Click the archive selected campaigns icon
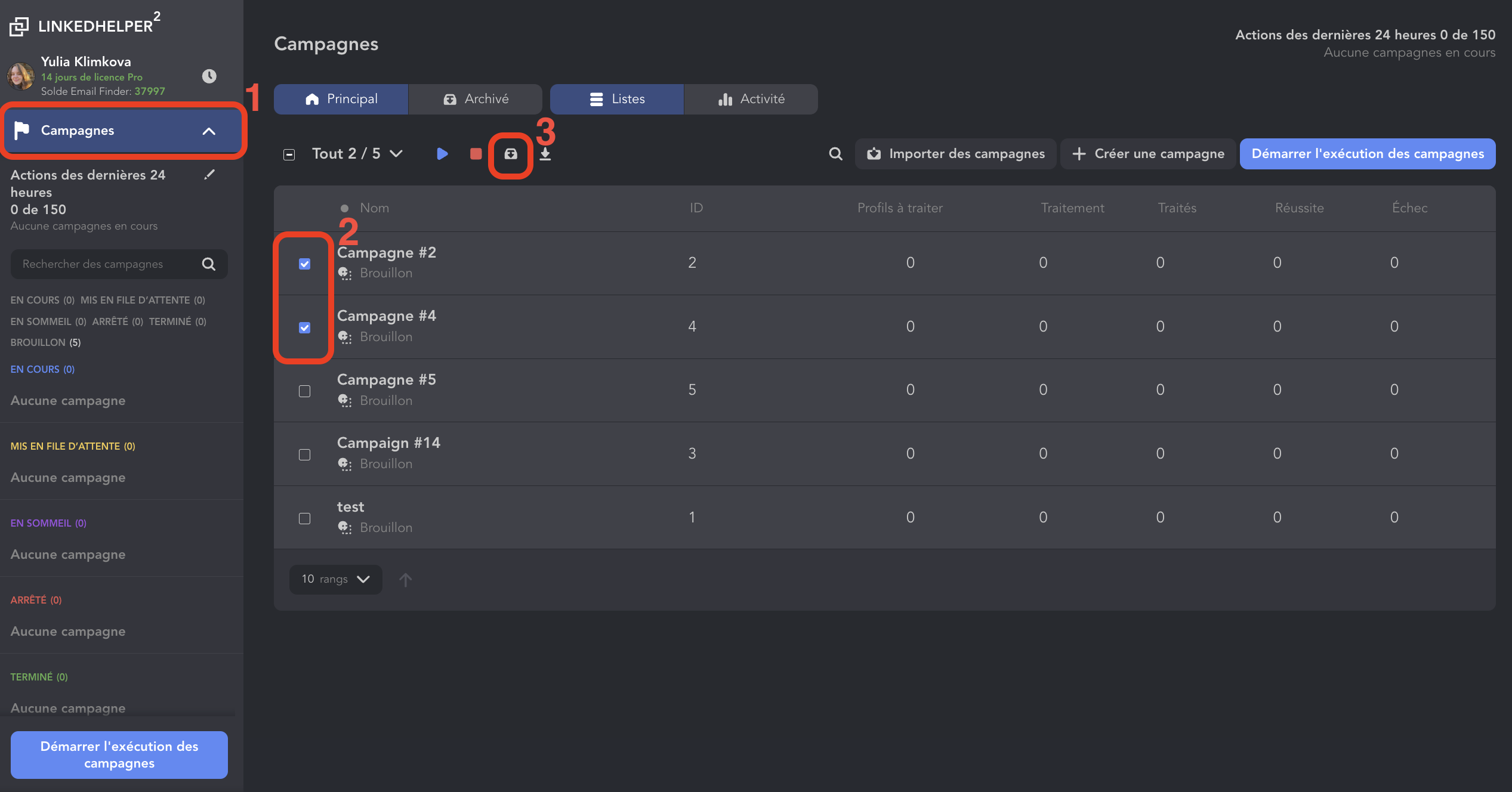The height and width of the screenshot is (792, 1512). click(511, 154)
